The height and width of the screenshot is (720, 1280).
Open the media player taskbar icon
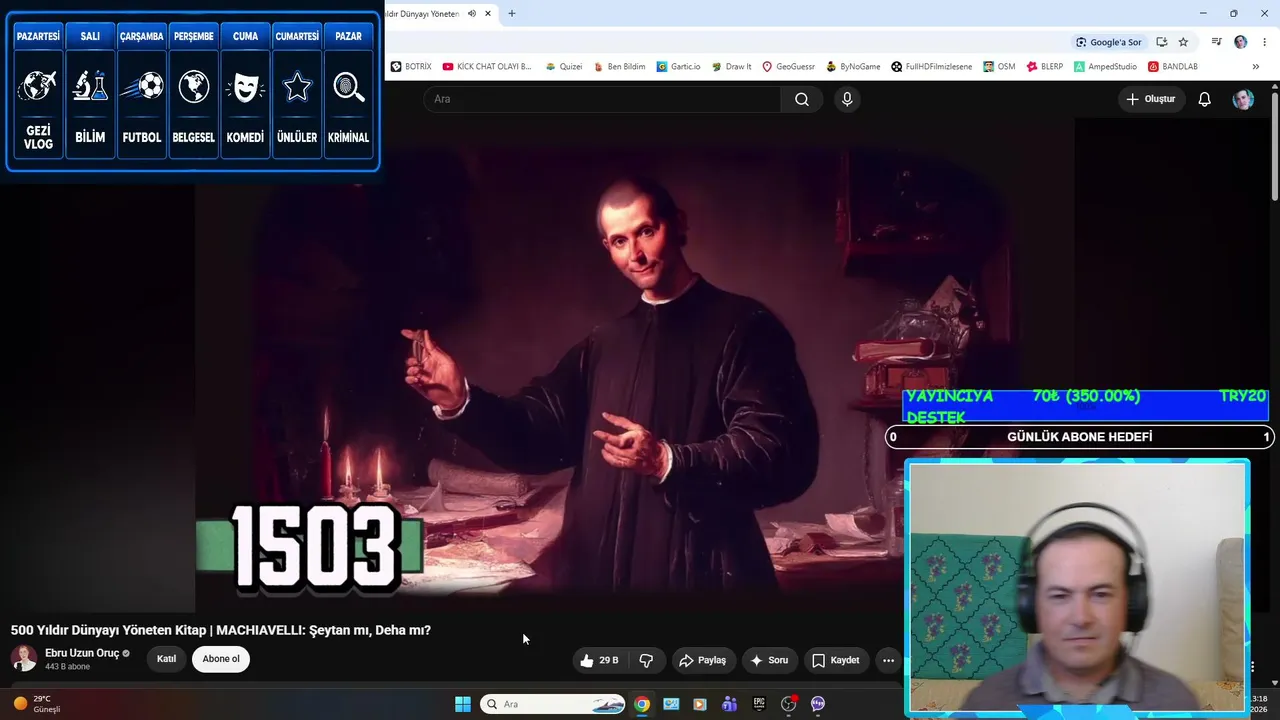(700, 704)
